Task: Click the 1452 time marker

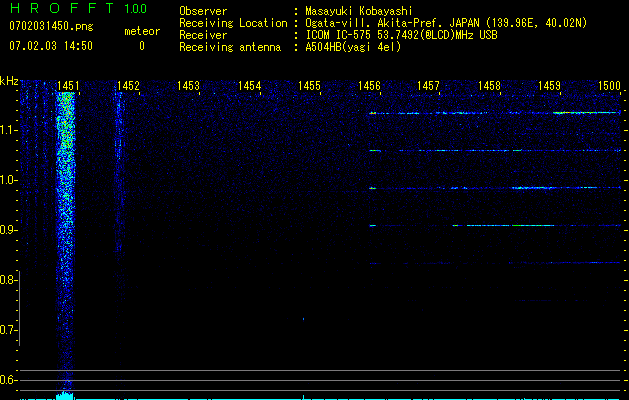Action: click(x=128, y=86)
